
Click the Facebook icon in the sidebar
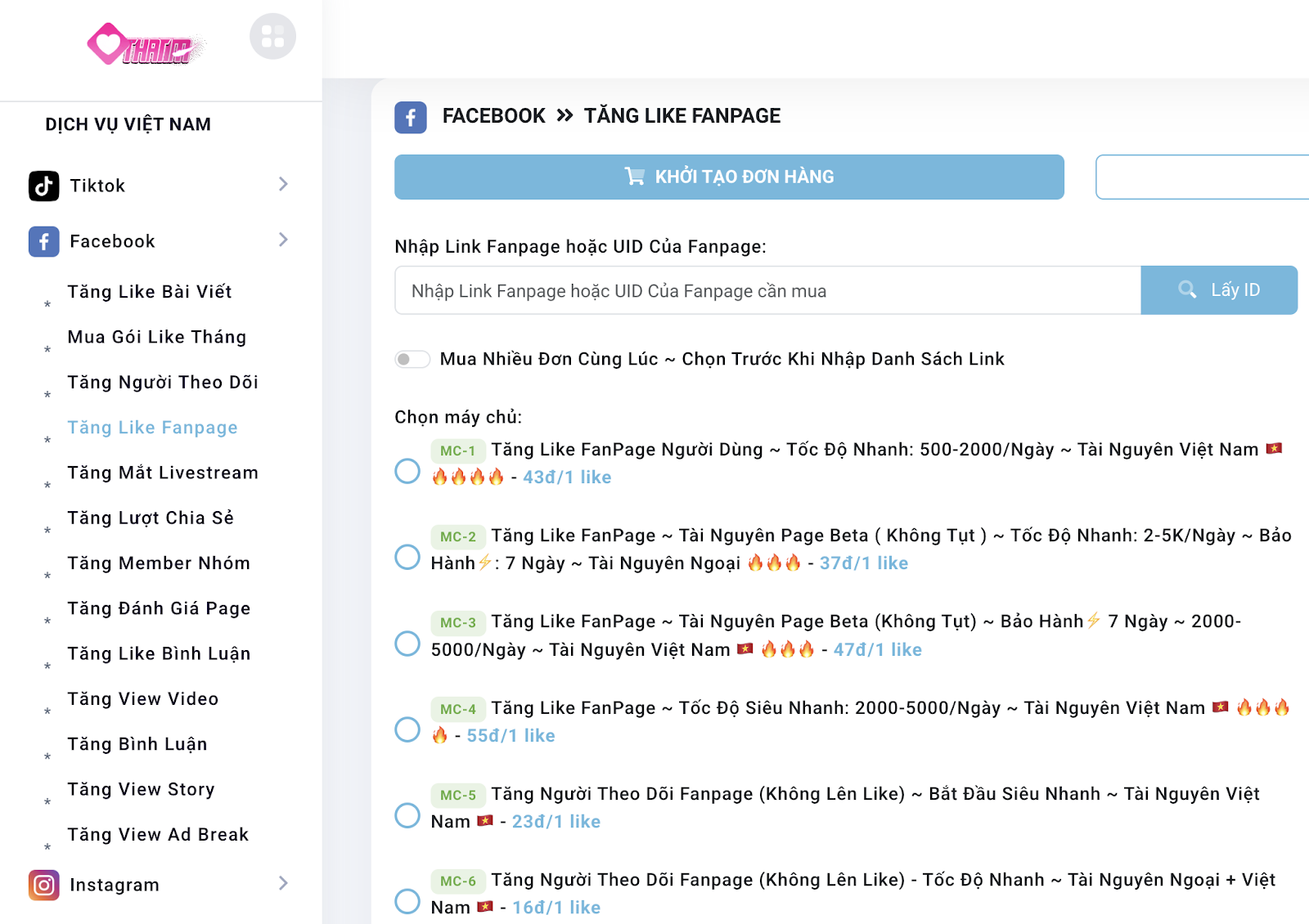44,241
